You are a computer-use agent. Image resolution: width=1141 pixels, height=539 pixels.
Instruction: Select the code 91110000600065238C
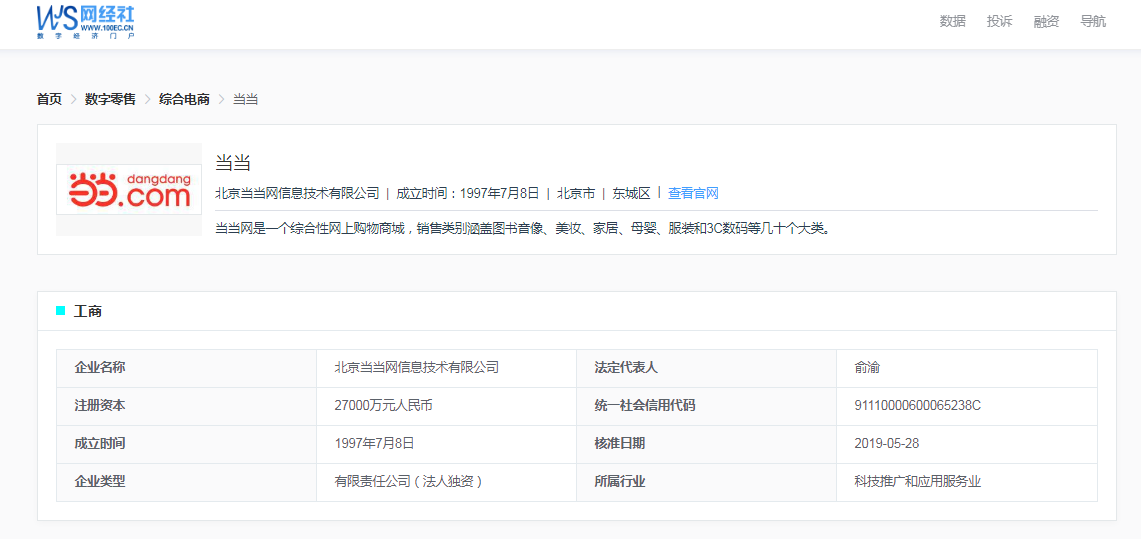918,405
